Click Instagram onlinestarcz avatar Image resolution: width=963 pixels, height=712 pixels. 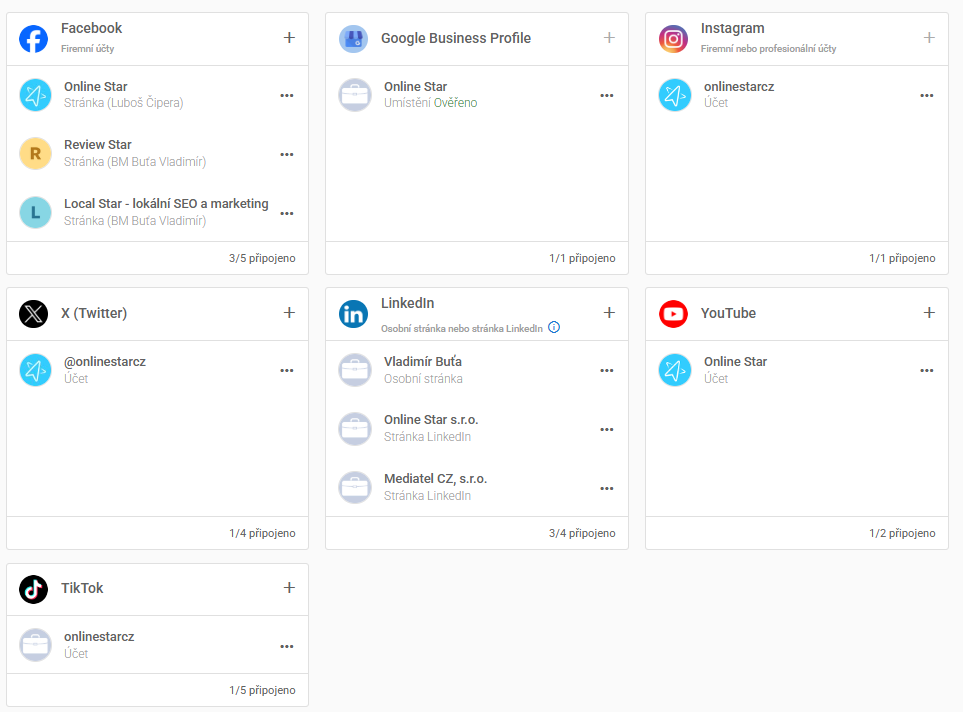(x=675, y=95)
